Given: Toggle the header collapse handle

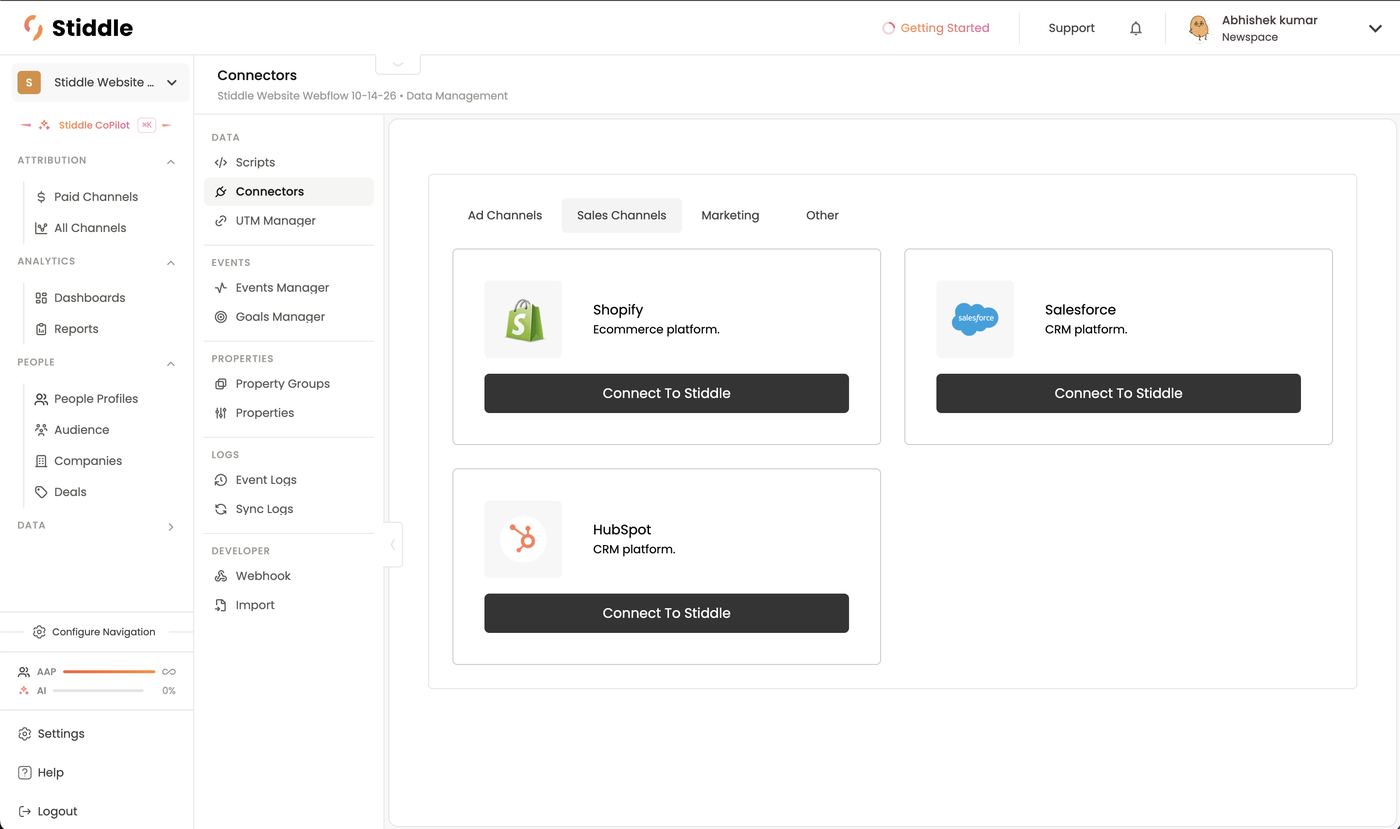Looking at the screenshot, I should (398, 64).
